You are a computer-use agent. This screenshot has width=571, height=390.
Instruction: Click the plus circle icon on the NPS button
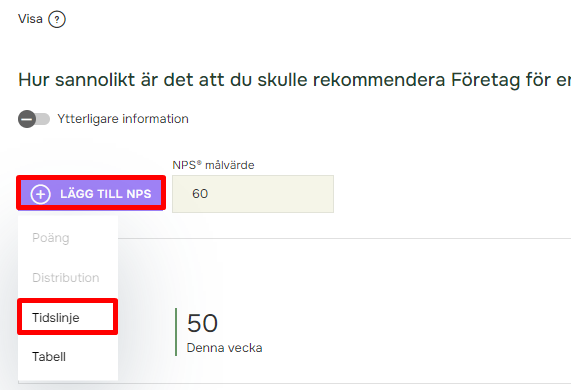coord(40,194)
